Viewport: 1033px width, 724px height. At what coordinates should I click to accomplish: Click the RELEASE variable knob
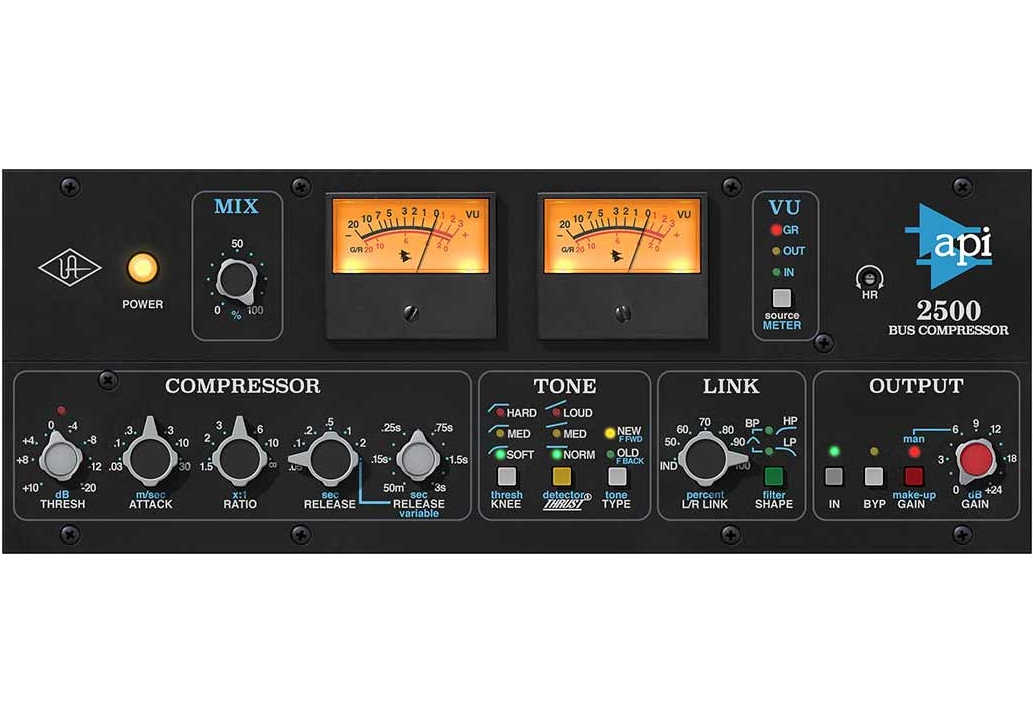click(x=417, y=458)
